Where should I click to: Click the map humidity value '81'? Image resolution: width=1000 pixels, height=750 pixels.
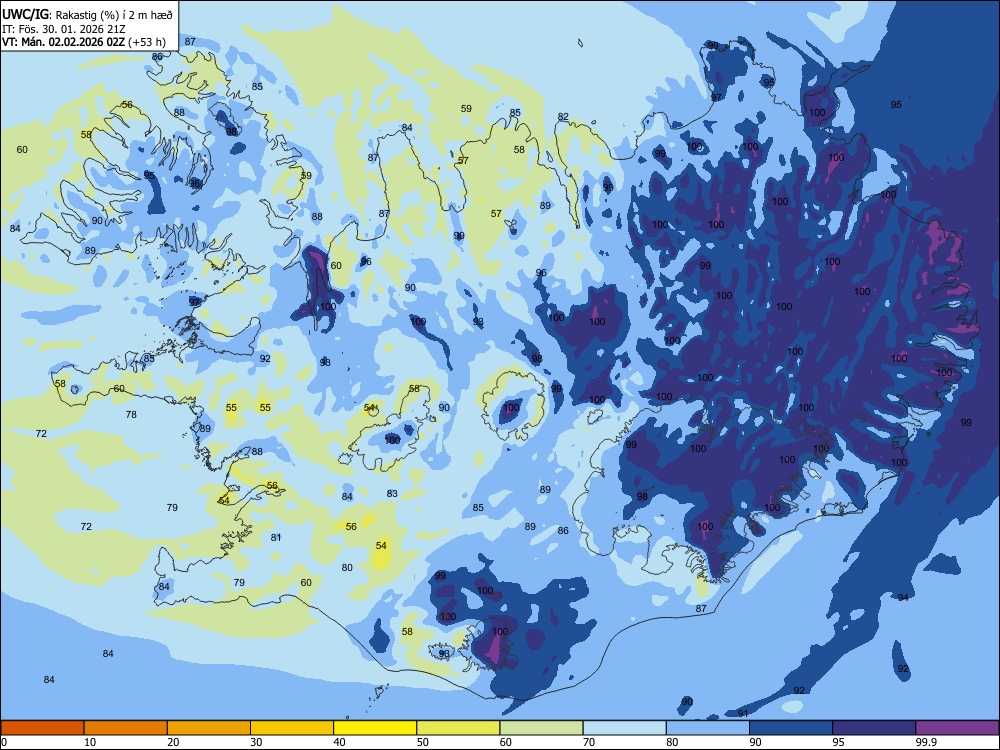pos(276,538)
